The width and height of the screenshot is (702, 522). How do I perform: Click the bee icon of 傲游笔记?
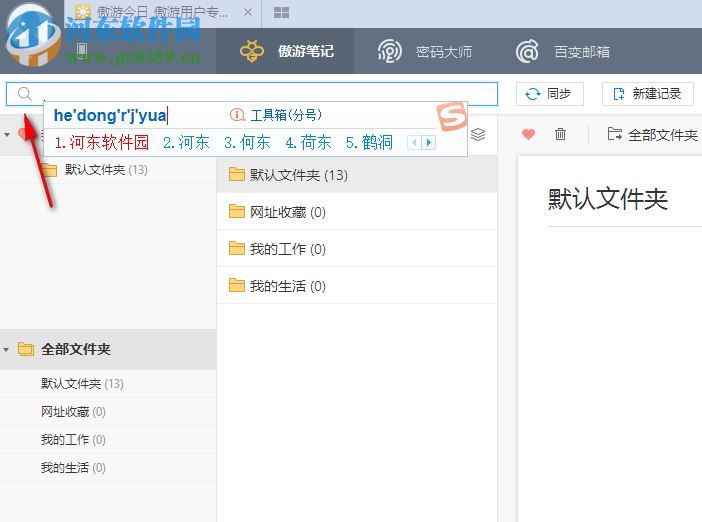(252, 51)
